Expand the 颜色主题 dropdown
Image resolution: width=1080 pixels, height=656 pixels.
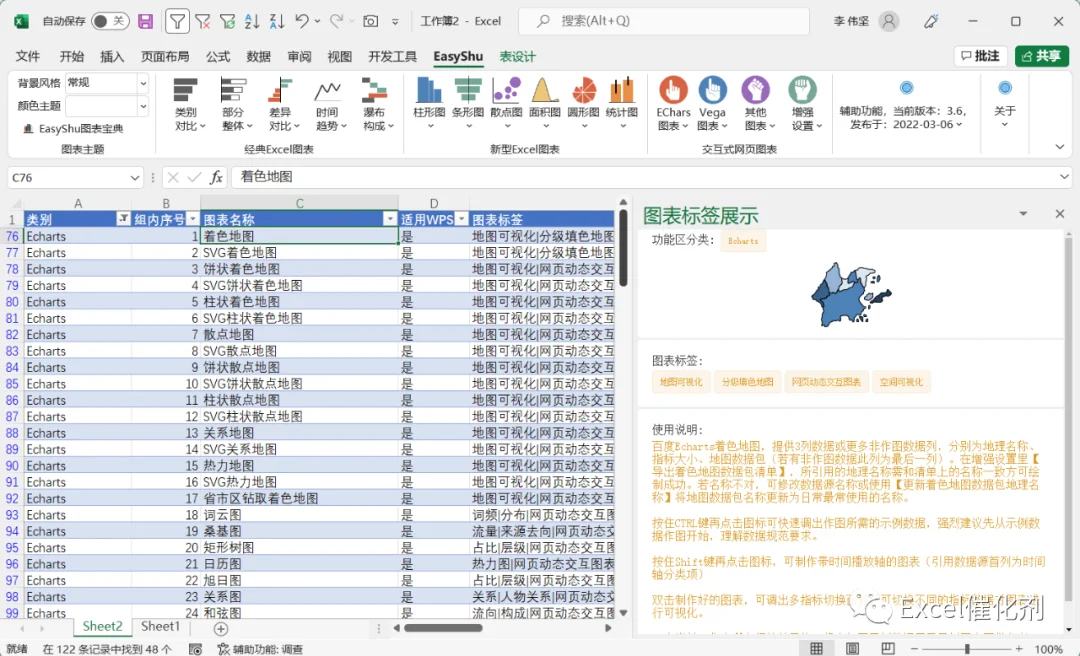[143, 106]
